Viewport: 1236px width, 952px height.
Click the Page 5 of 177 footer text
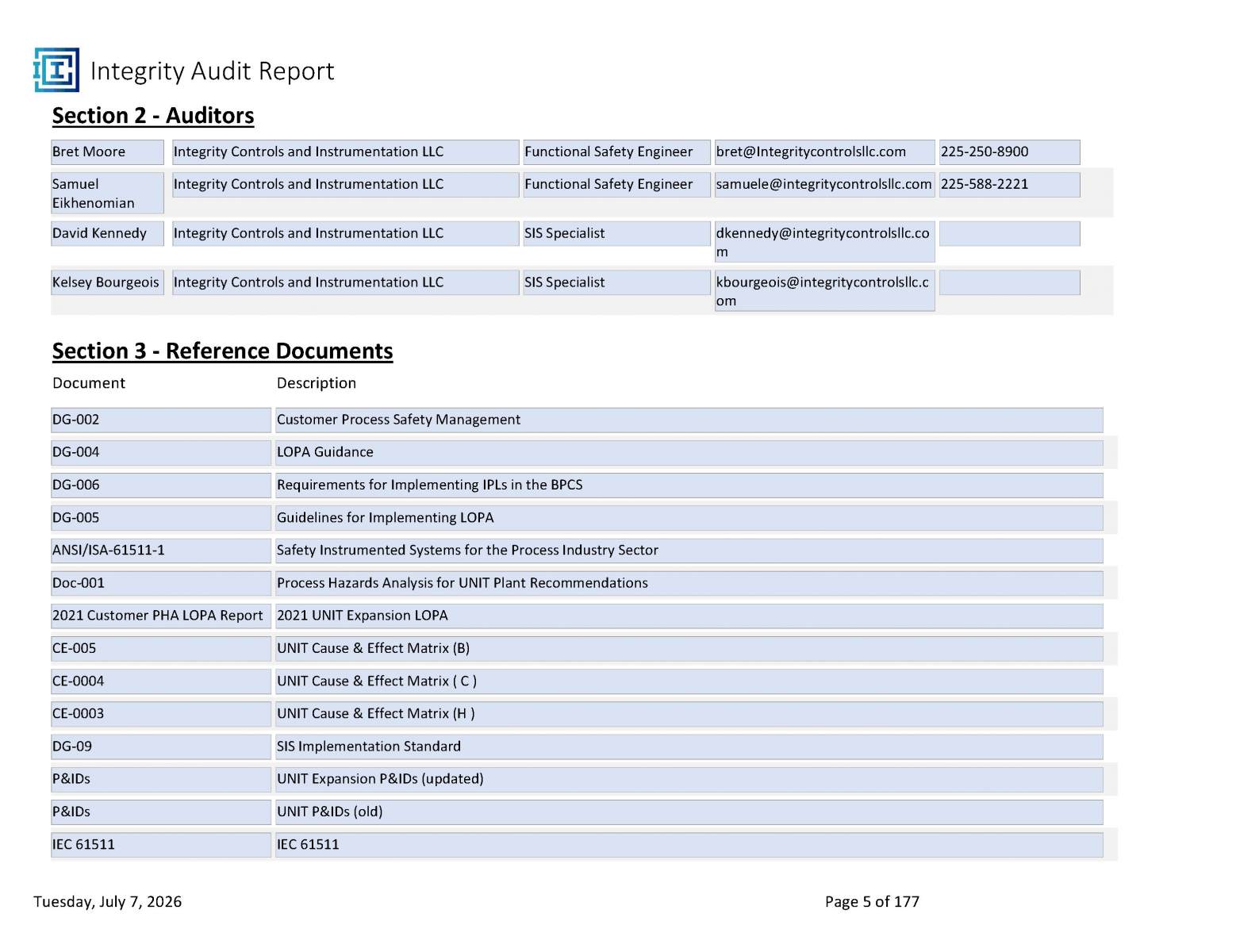tap(872, 902)
